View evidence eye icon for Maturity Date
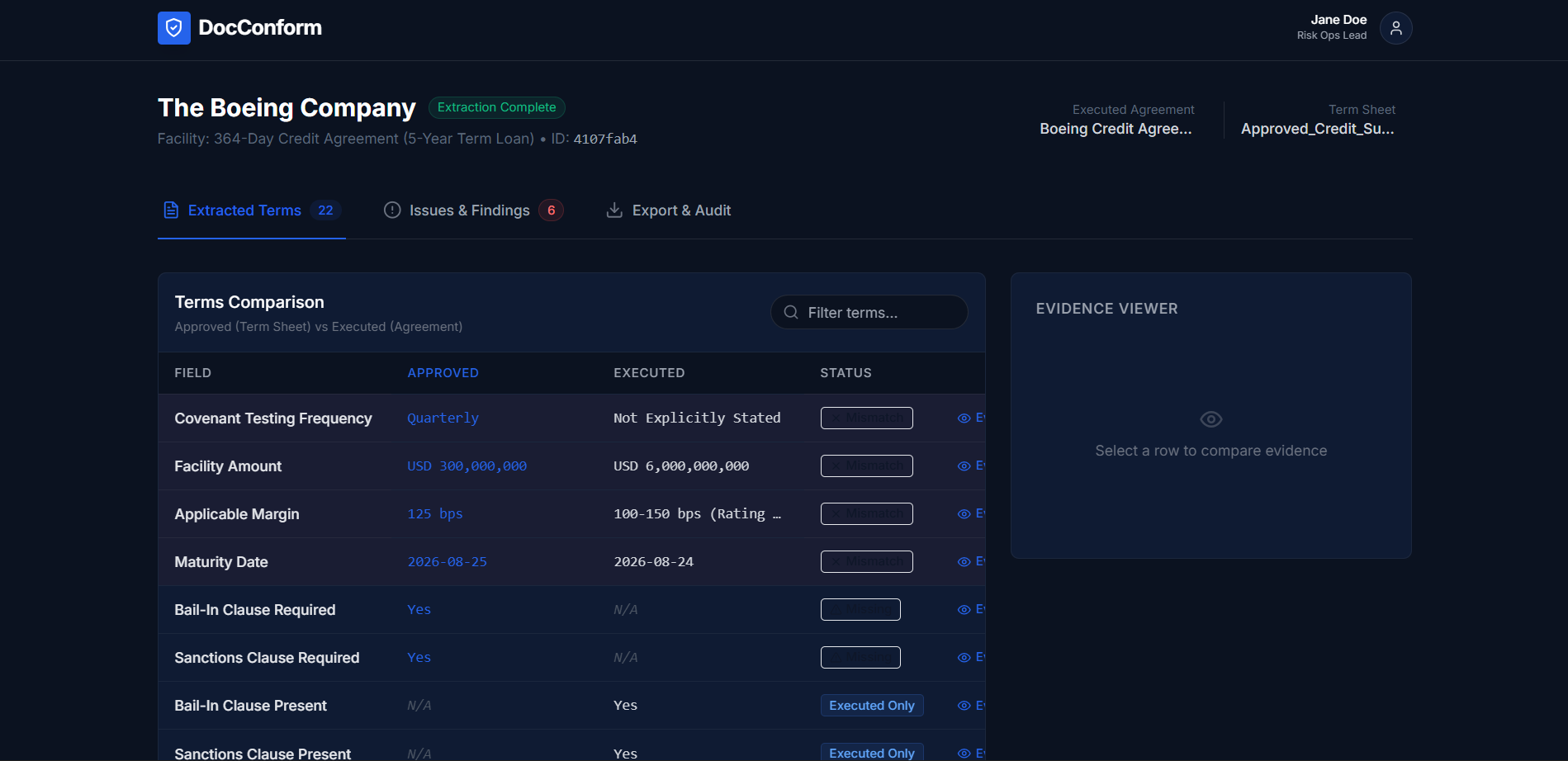1568x761 pixels. 964,562
